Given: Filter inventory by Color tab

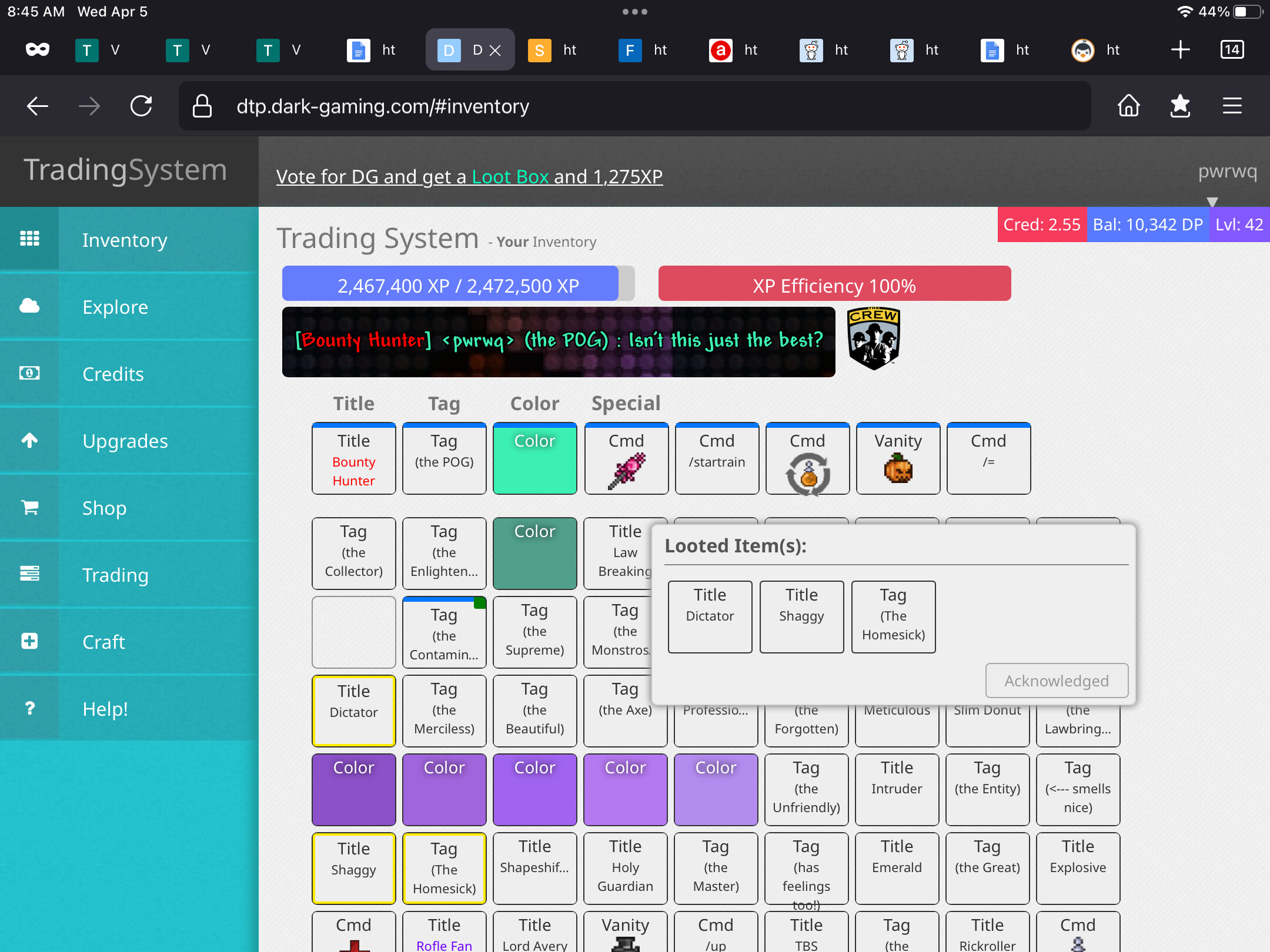Looking at the screenshot, I should pyautogui.click(x=534, y=403).
